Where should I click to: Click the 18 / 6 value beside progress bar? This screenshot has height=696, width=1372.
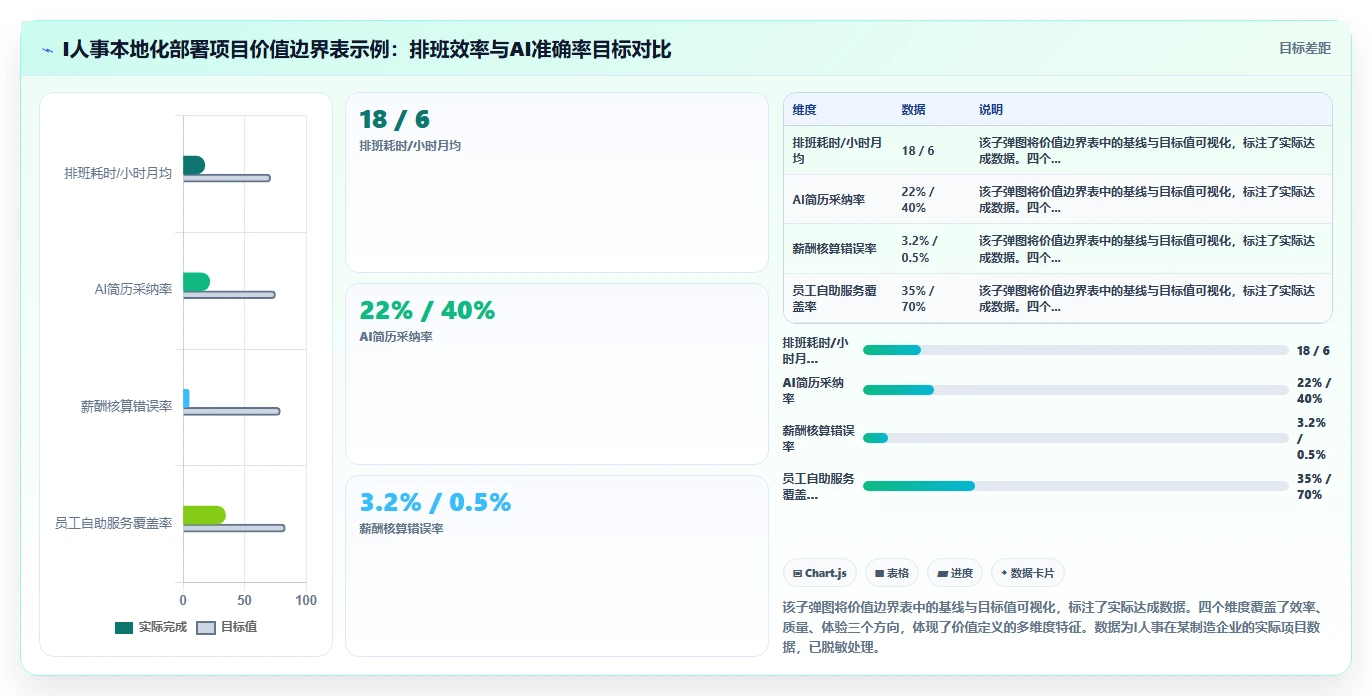(x=1313, y=350)
